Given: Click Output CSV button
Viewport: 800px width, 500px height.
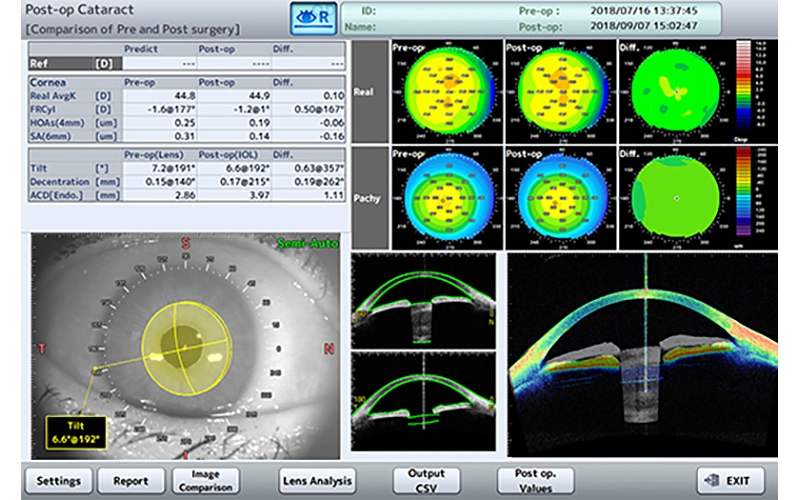Looking at the screenshot, I should (426, 481).
